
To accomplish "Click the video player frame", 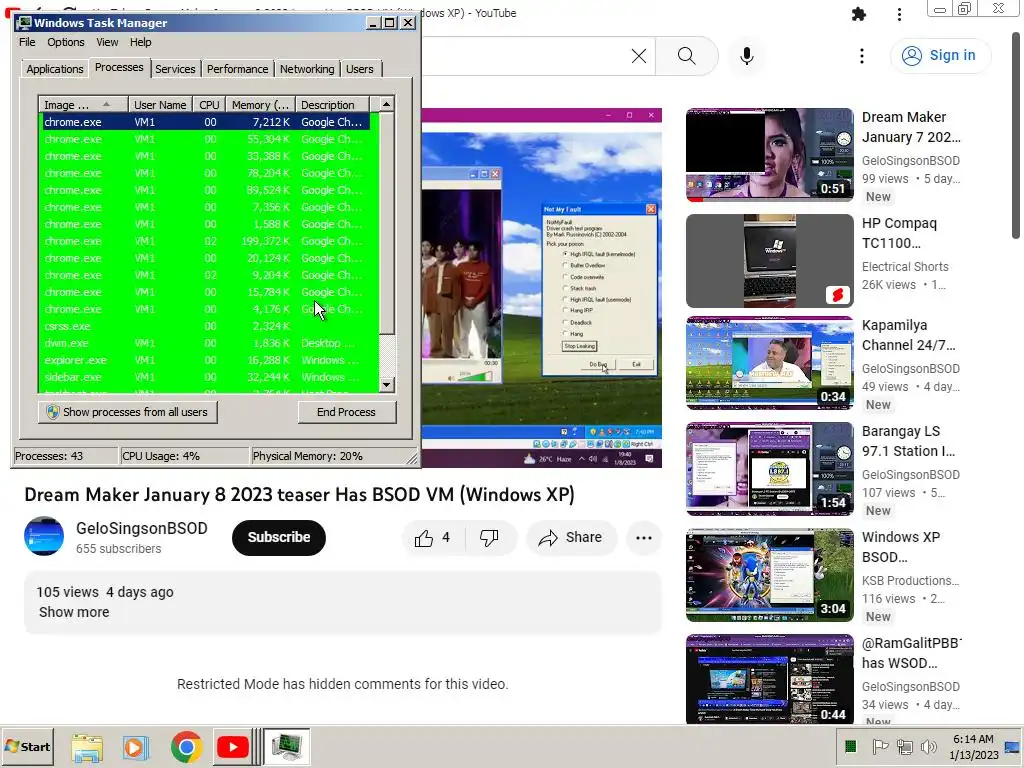I will [541, 287].
